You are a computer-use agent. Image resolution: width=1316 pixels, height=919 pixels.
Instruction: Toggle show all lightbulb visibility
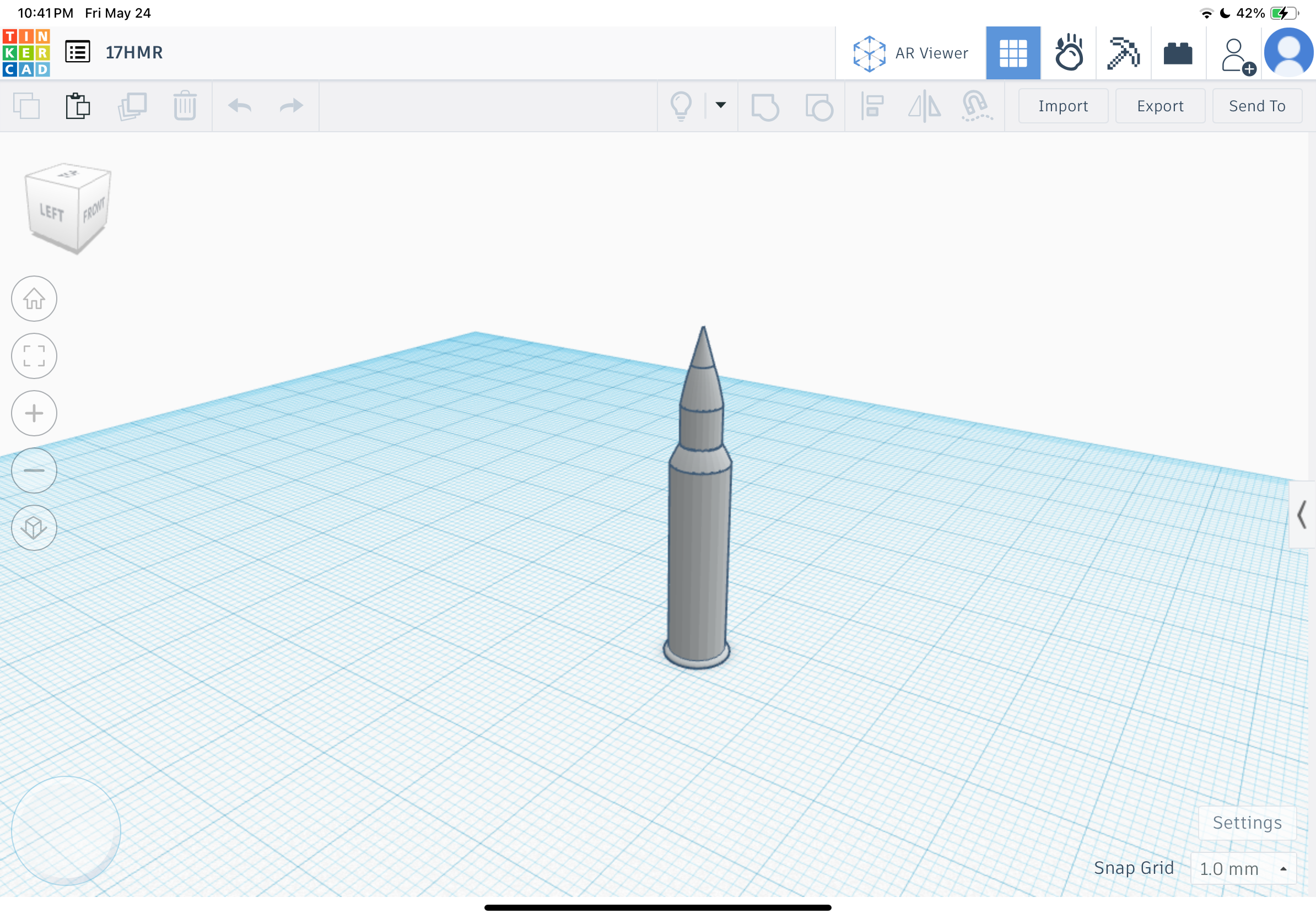681,106
